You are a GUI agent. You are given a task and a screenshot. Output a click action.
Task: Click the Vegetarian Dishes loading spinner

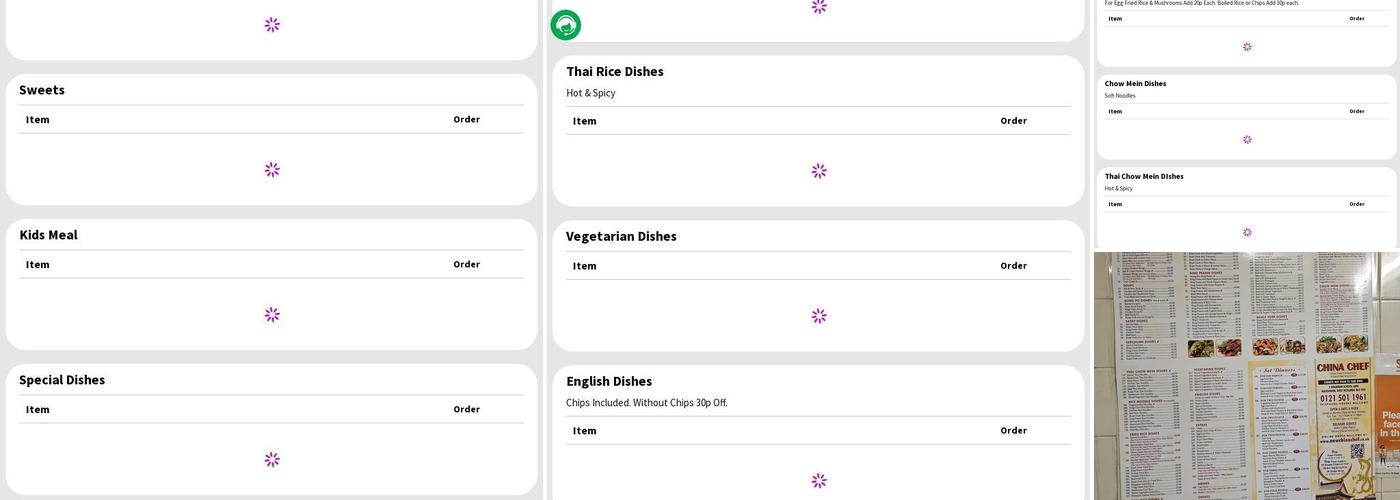[819, 316]
